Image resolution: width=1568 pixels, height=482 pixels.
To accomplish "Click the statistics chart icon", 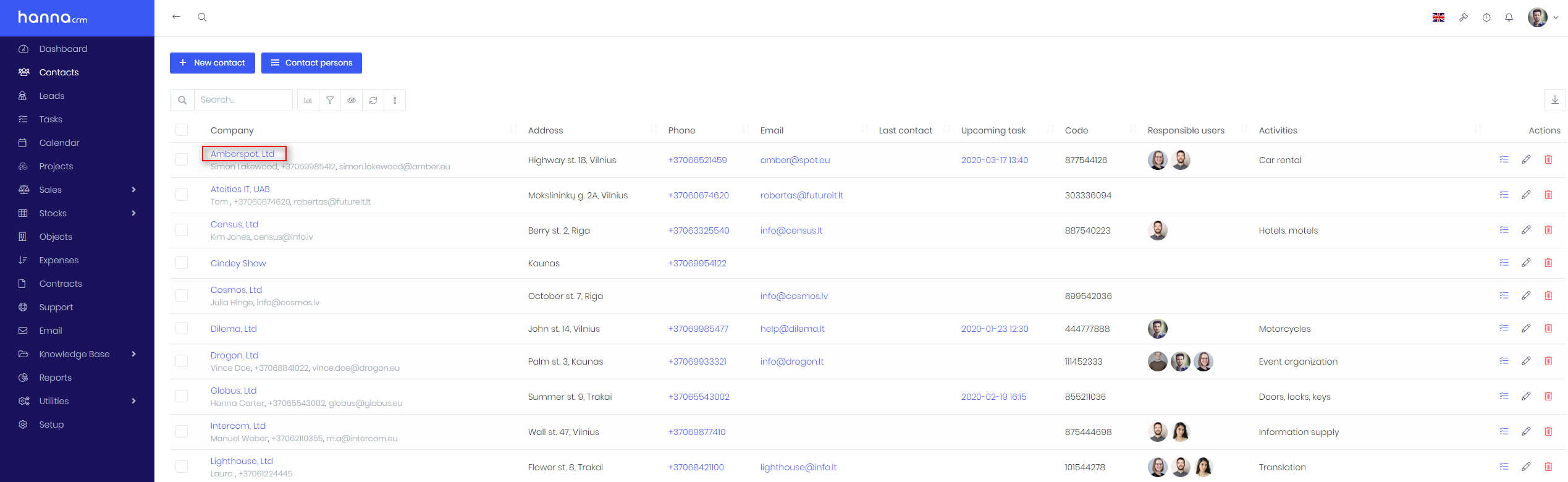I will 308,100.
